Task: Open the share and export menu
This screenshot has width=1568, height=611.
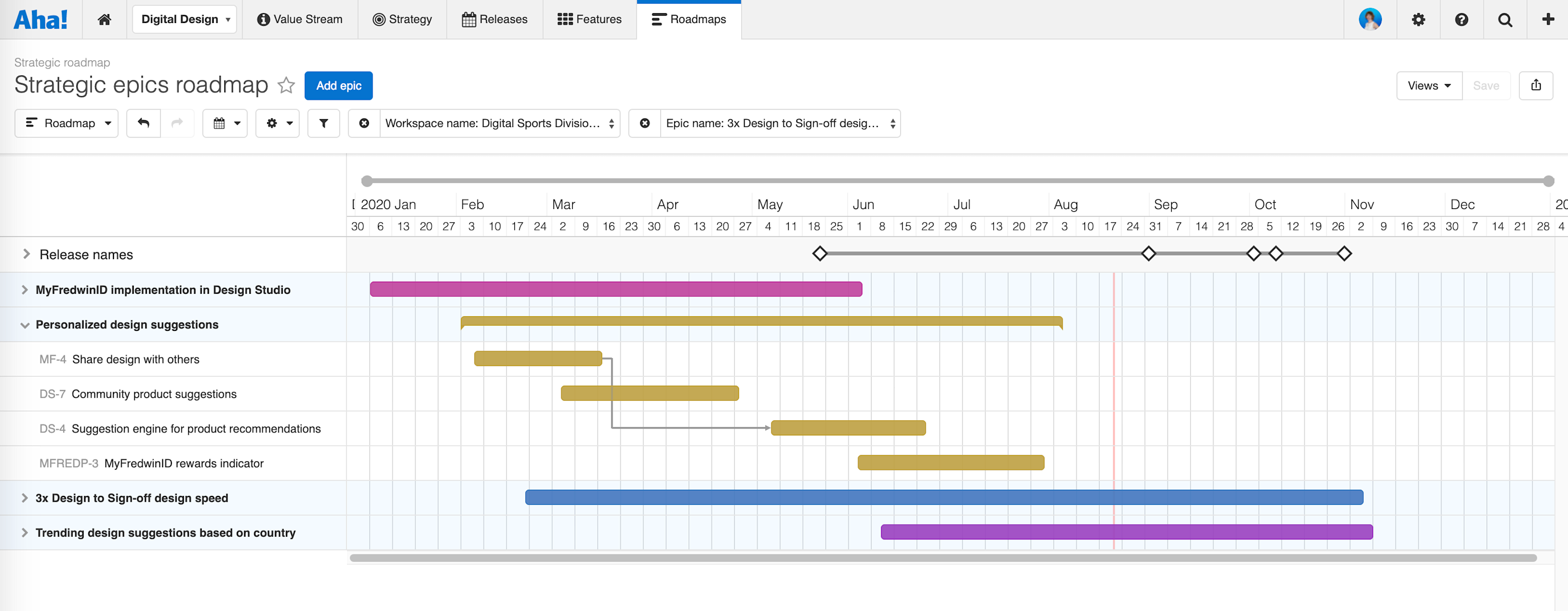Action: pos(1536,85)
